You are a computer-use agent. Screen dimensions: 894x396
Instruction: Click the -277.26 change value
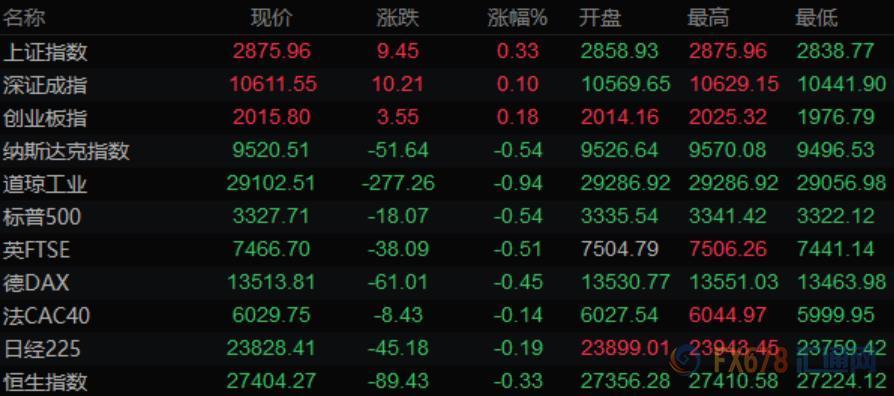[x=398, y=183]
